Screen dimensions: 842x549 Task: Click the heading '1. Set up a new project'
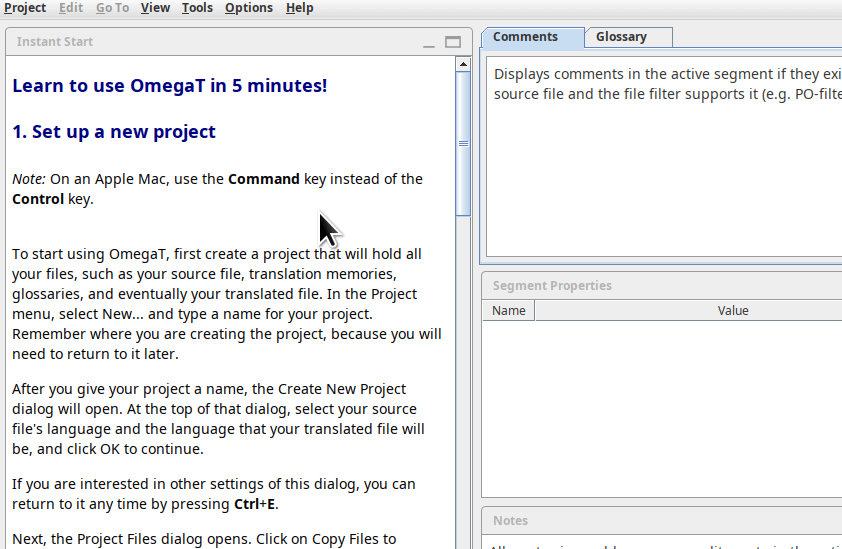point(114,132)
